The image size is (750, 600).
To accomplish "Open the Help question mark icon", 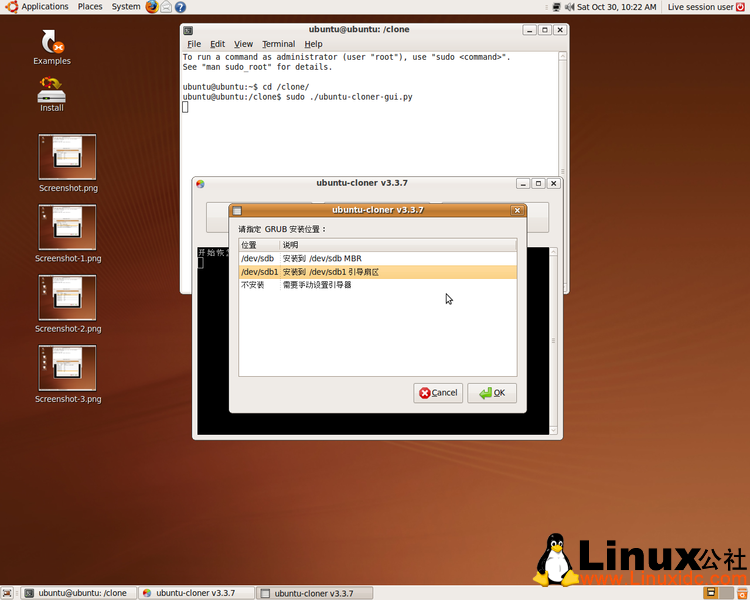I will point(180,7).
